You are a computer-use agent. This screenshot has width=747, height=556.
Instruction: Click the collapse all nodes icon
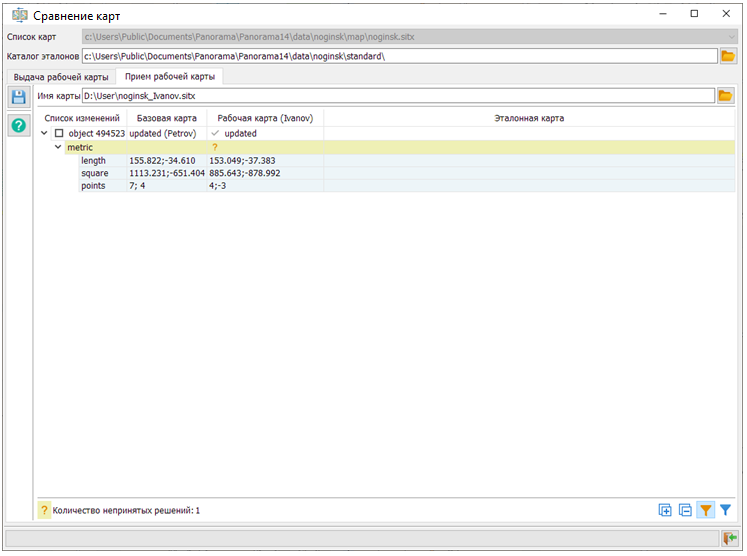685,510
